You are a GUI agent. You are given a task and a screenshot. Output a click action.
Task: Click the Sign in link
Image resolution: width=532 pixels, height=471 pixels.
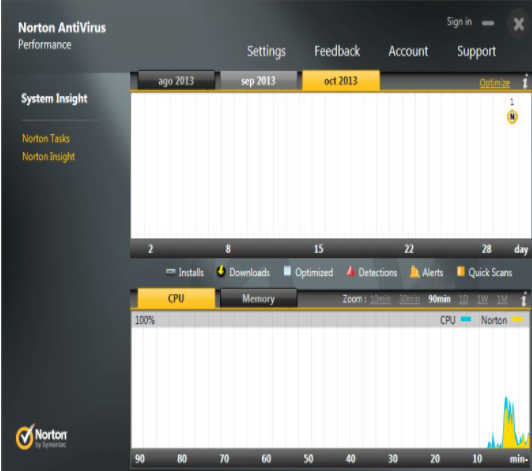click(x=459, y=22)
